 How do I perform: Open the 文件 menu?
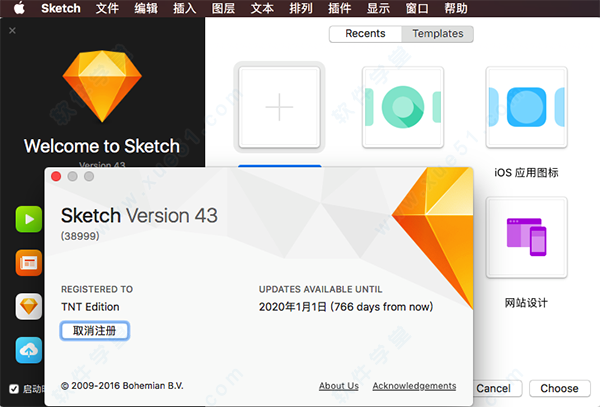coord(107,8)
